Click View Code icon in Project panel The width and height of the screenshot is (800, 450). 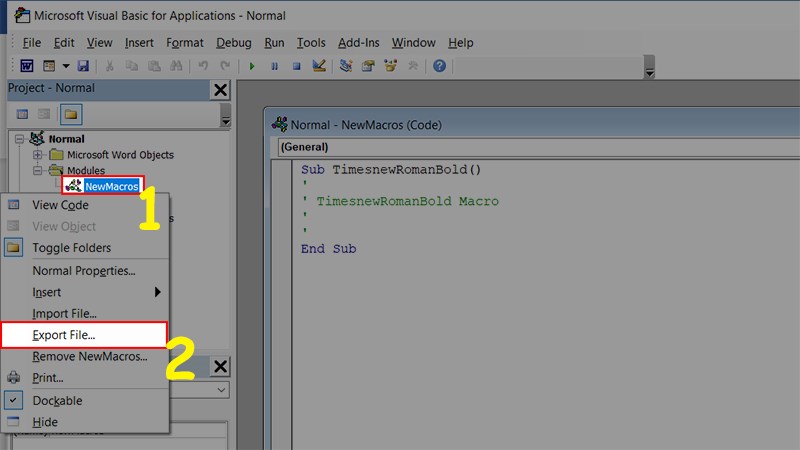point(22,113)
